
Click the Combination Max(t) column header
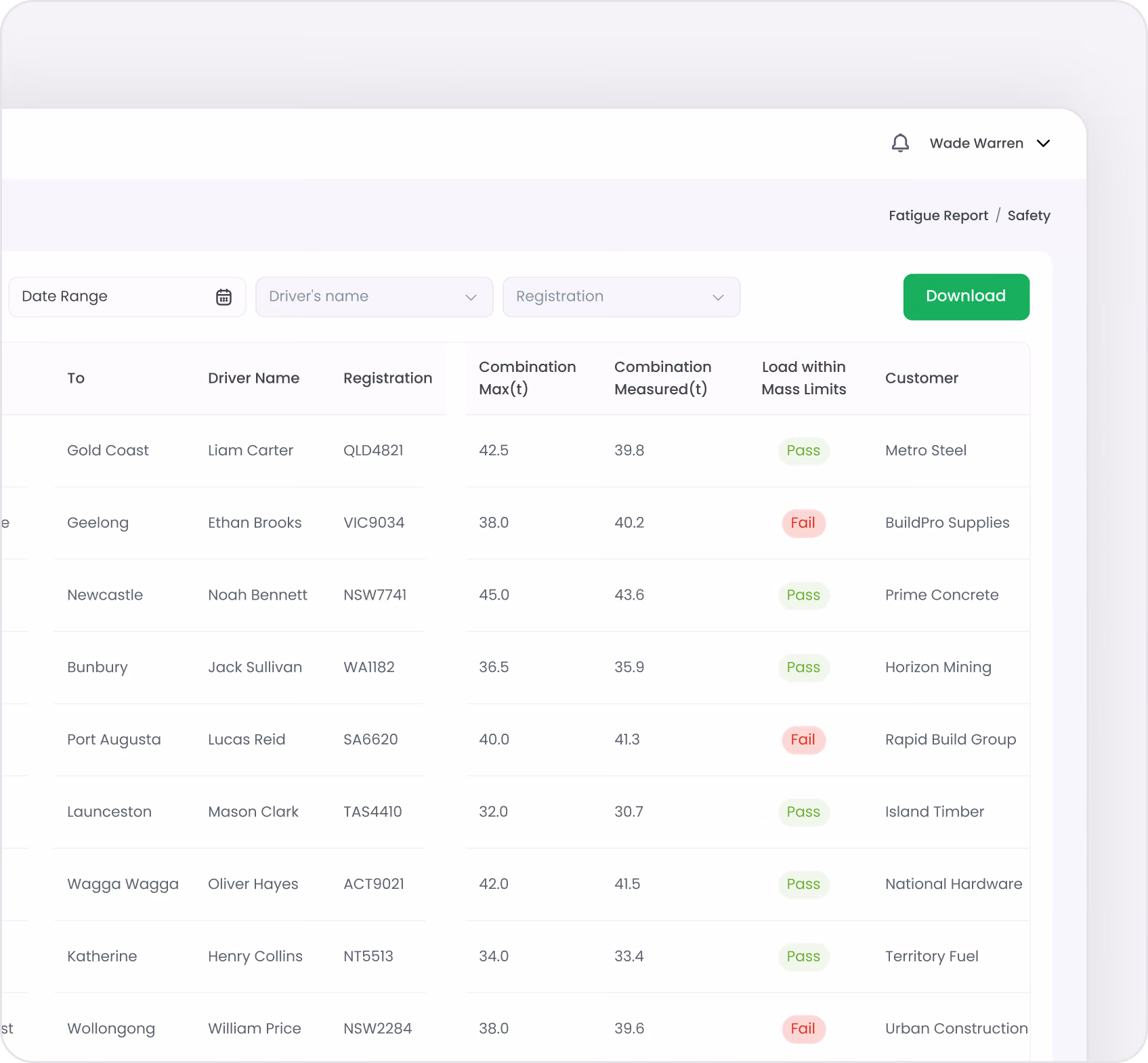[x=527, y=378]
